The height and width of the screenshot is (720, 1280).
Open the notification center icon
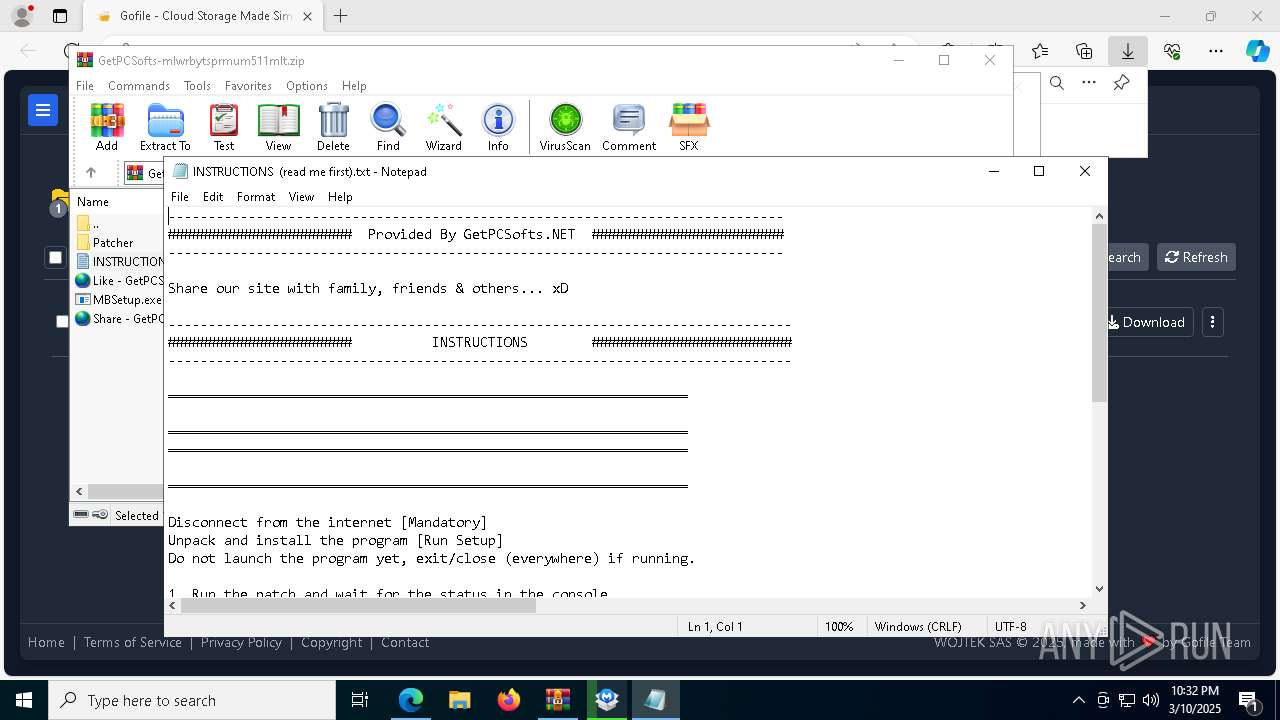point(1249,700)
